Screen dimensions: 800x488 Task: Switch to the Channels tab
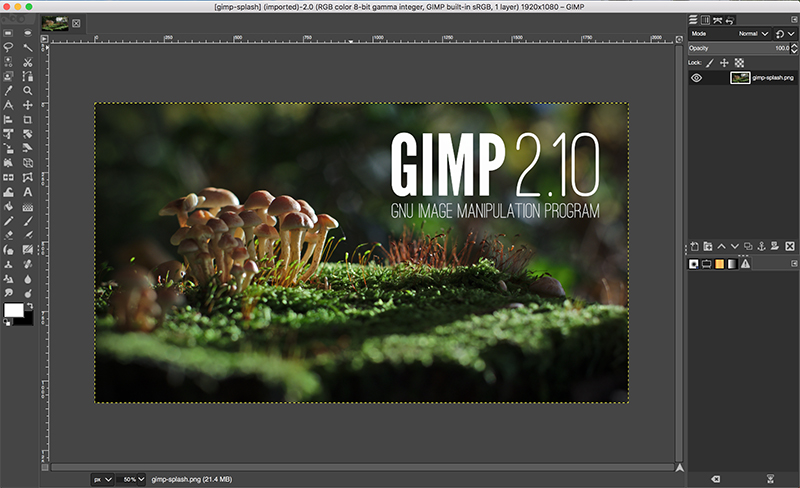705,20
